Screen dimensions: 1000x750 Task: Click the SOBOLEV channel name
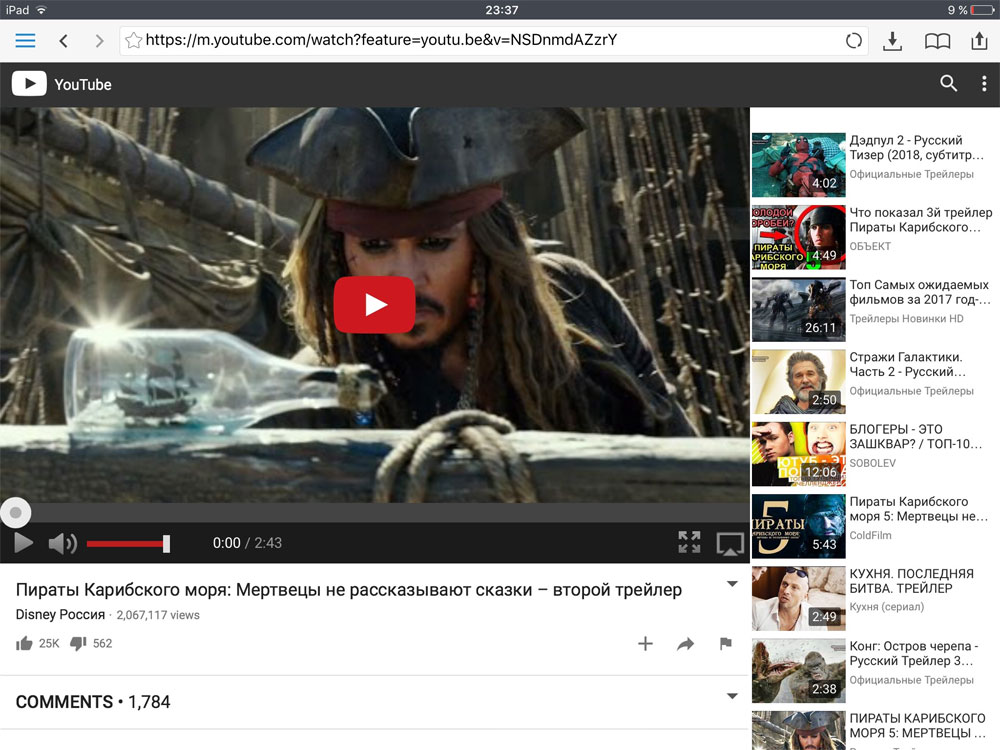(x=872, y=463)
